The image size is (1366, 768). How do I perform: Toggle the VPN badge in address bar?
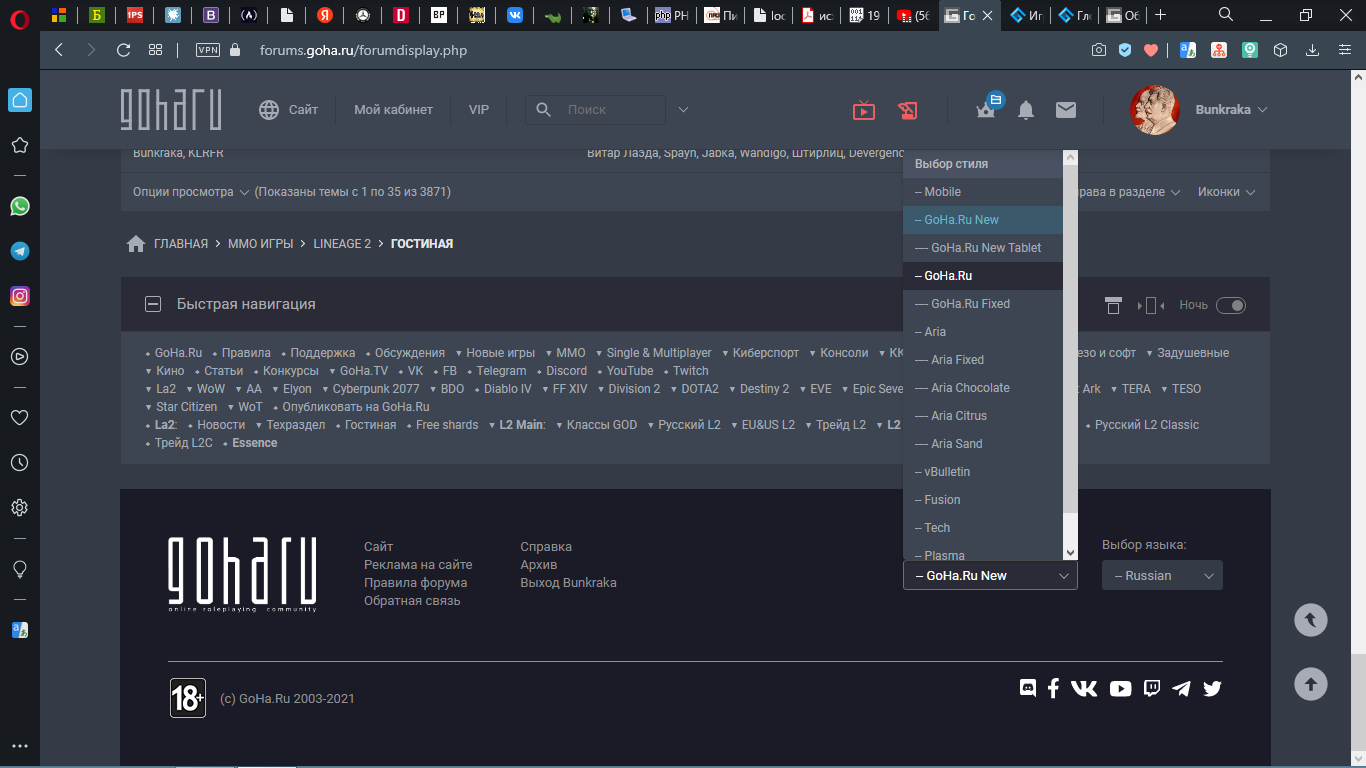(x=207, y=50)
